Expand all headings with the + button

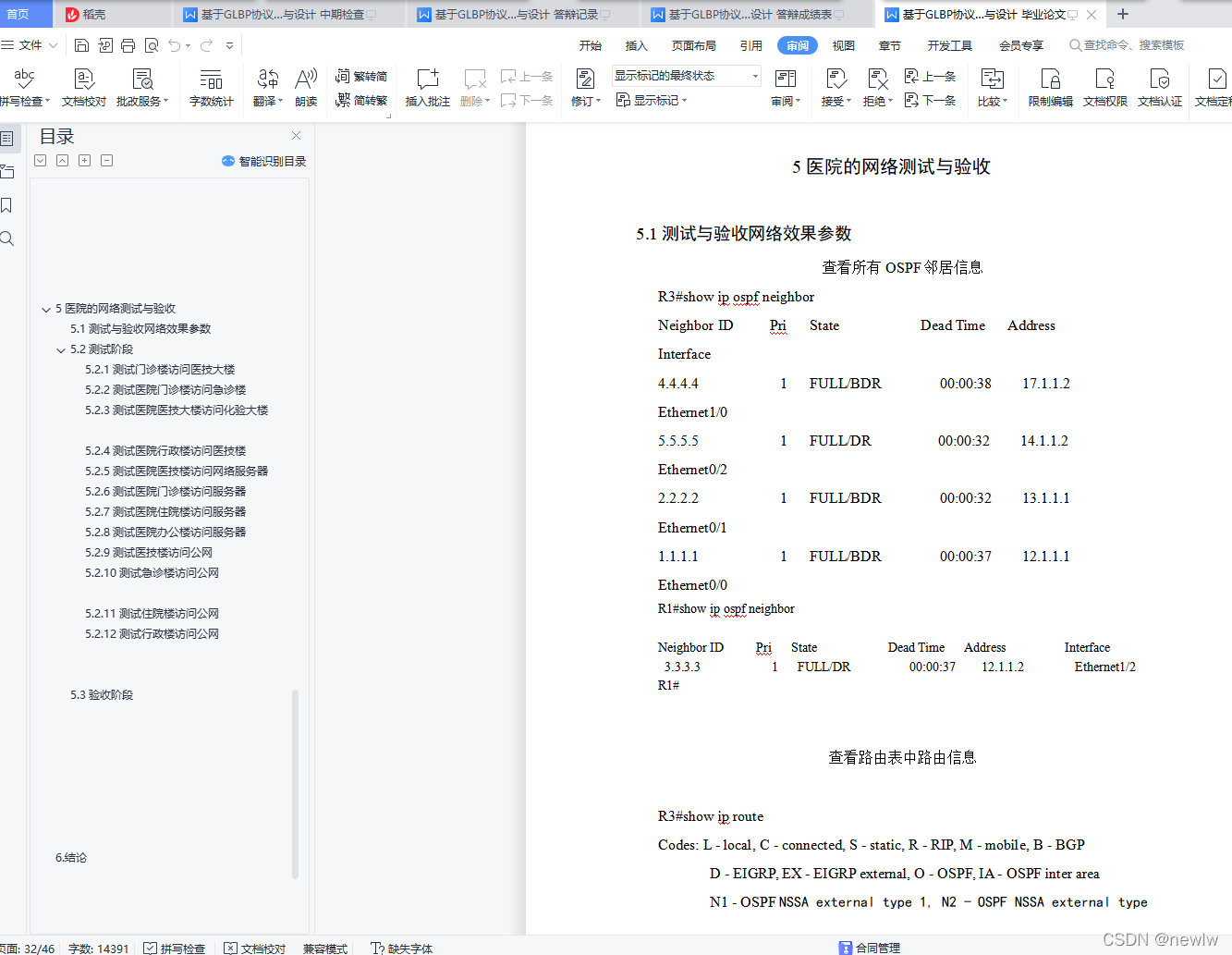(x=84, y=160)
